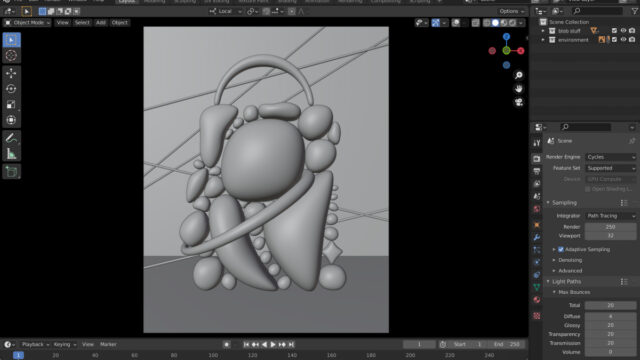Image resolution: width=640 pixels, height=360 pixels.
Task: Open the Output properties tab
Action: (x=537, y=171)
